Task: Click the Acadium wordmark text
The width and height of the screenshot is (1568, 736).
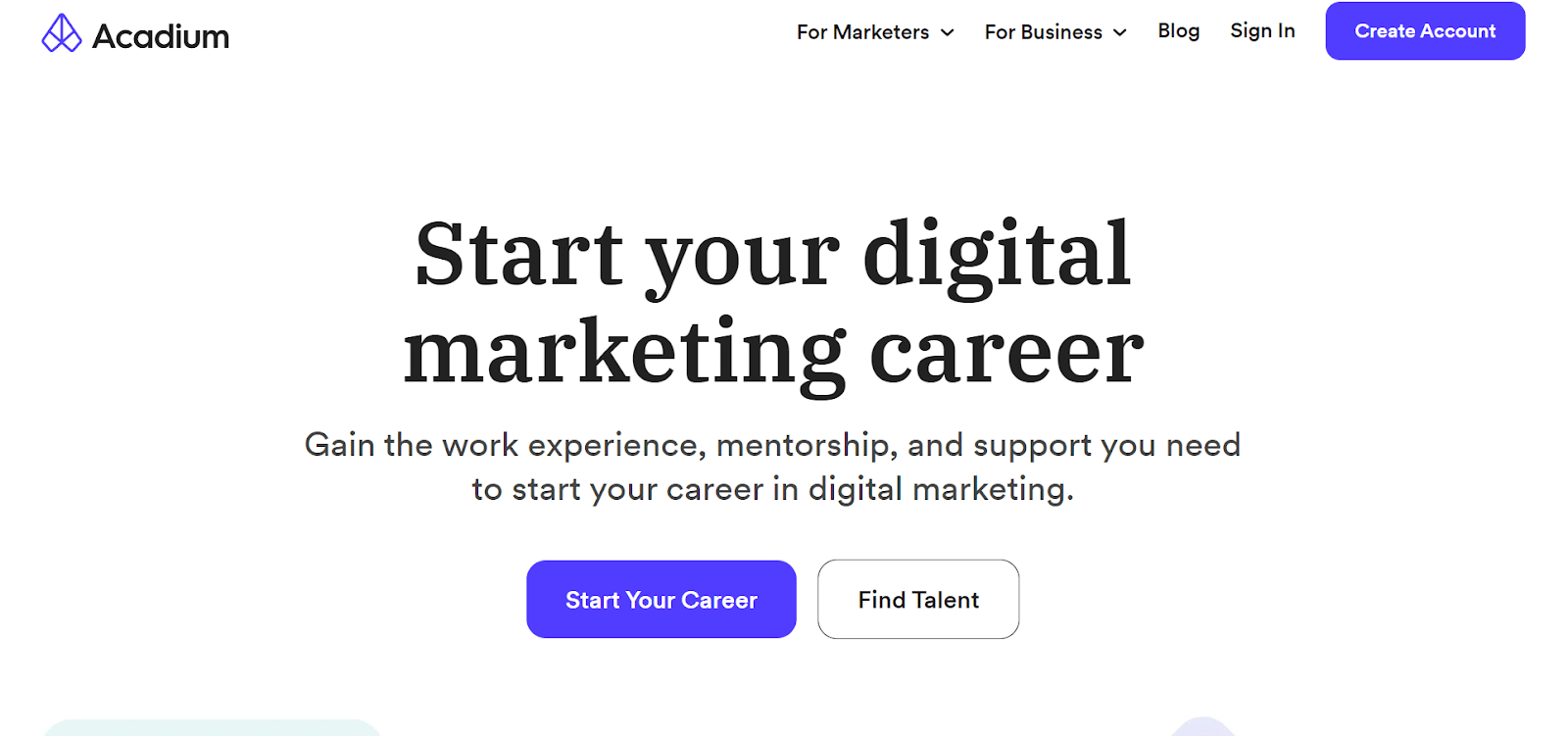Action: click(161, 36)
